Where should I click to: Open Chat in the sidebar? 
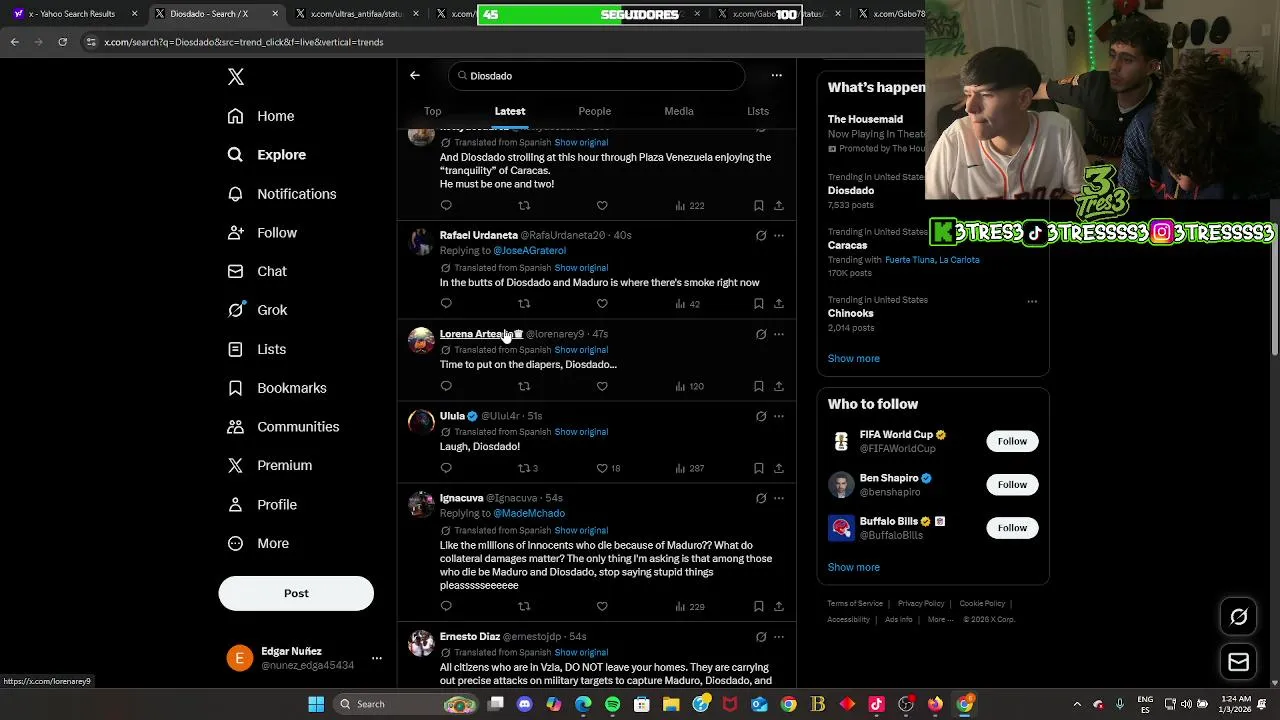(257, 271)
